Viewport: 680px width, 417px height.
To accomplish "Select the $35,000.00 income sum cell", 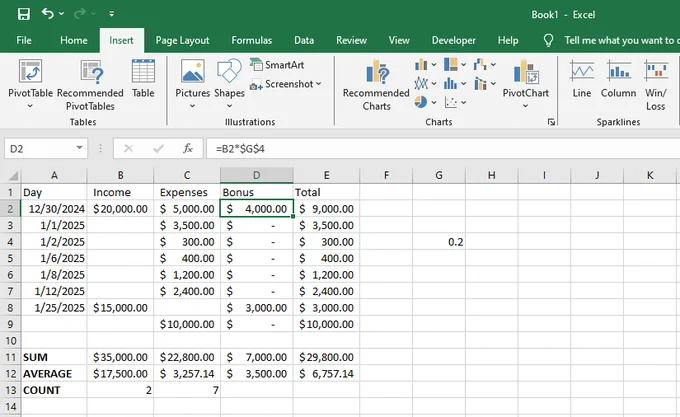I will click(x=121, y=357).
